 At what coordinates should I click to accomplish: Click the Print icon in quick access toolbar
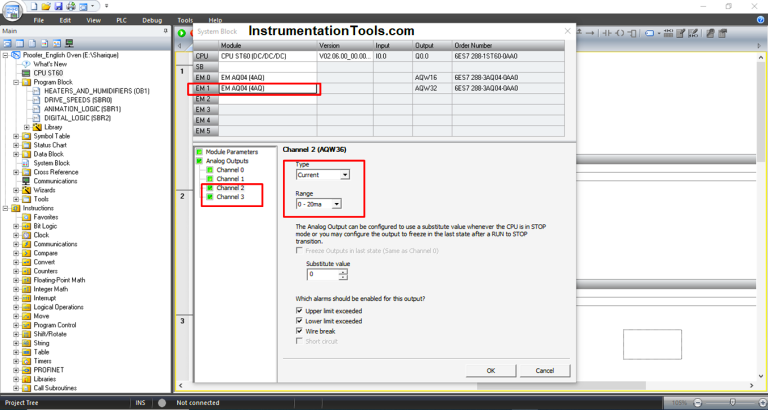click(x=71, y=6)
